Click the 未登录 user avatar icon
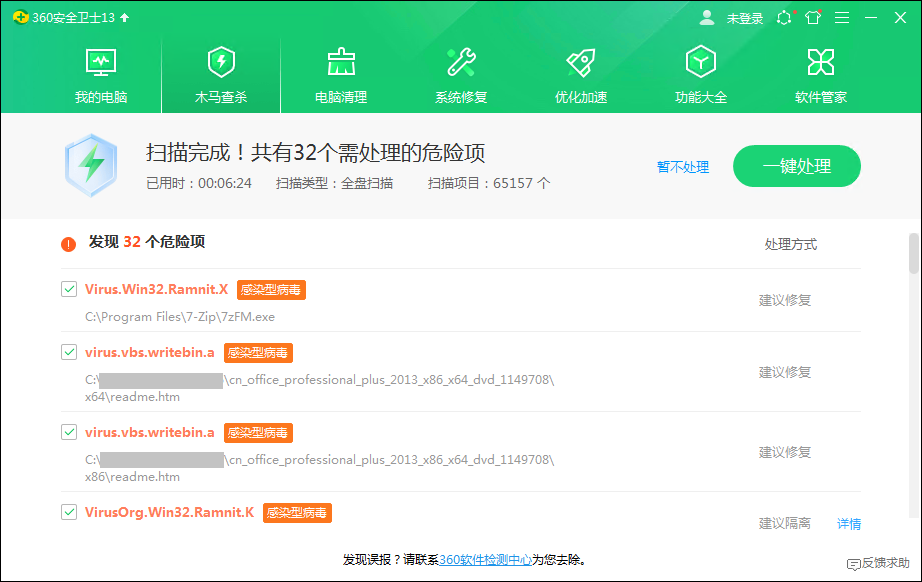Screen dimensions: 922x582 click(708, 17)
